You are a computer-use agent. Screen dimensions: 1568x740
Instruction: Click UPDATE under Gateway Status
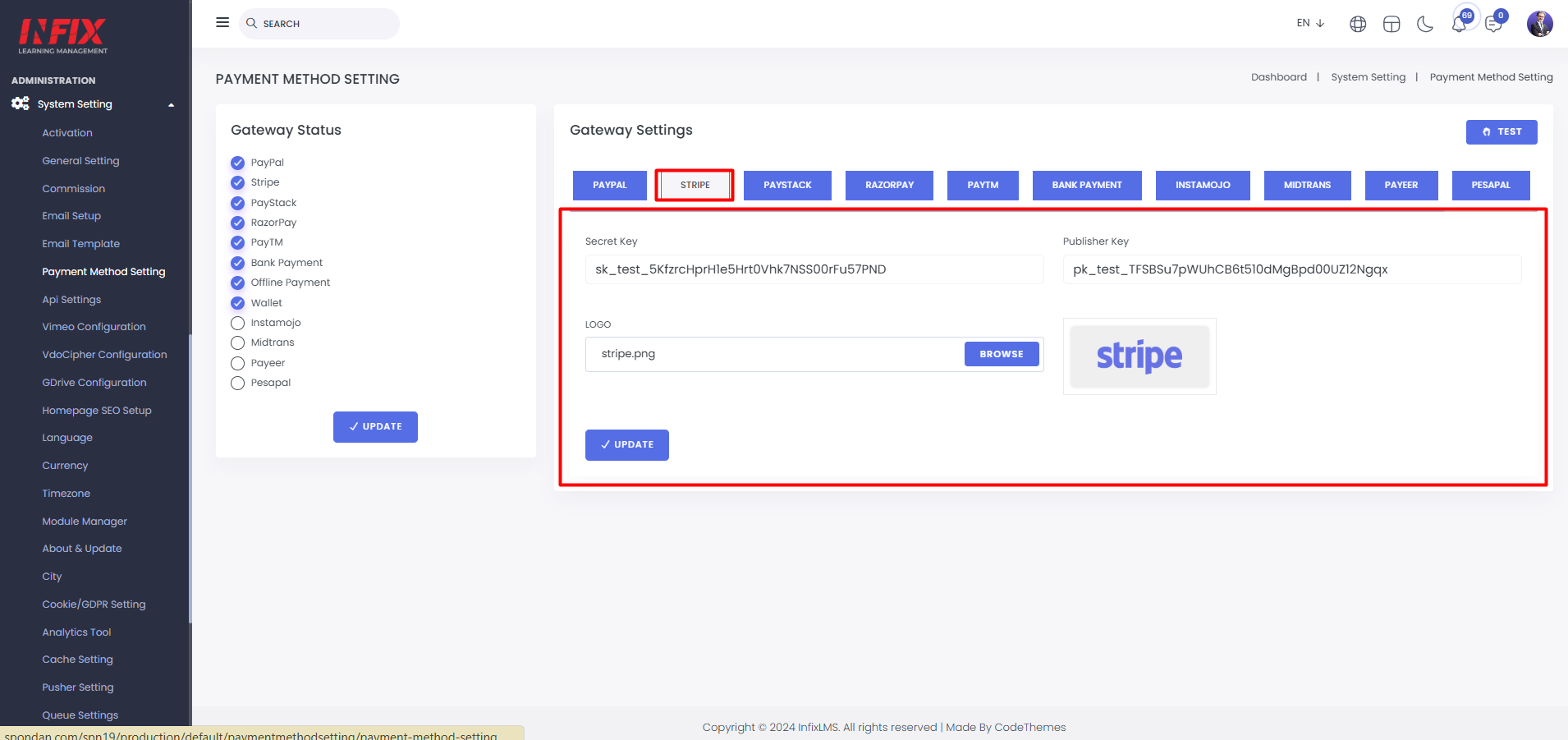375,426
